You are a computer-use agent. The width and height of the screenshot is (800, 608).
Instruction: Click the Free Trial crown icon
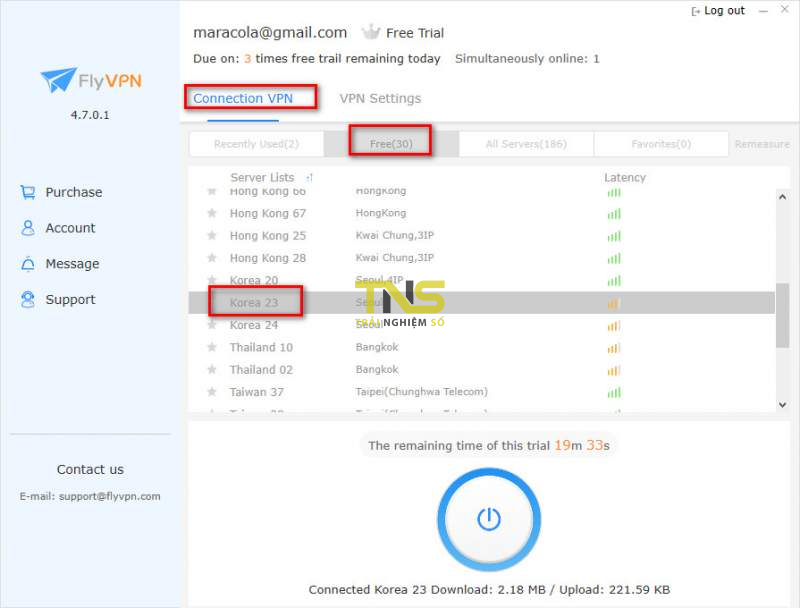[x=371, y=32]
